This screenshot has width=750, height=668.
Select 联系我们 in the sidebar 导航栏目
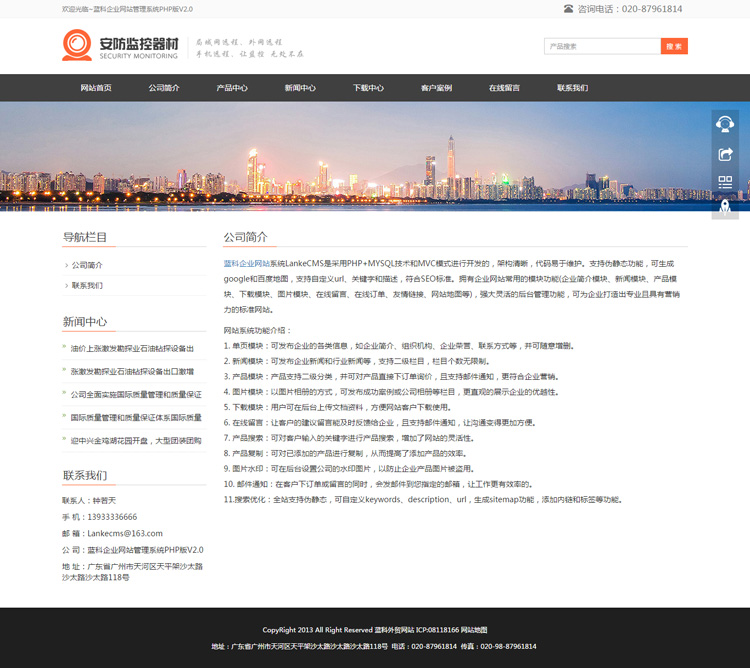[x=87, y=285]
